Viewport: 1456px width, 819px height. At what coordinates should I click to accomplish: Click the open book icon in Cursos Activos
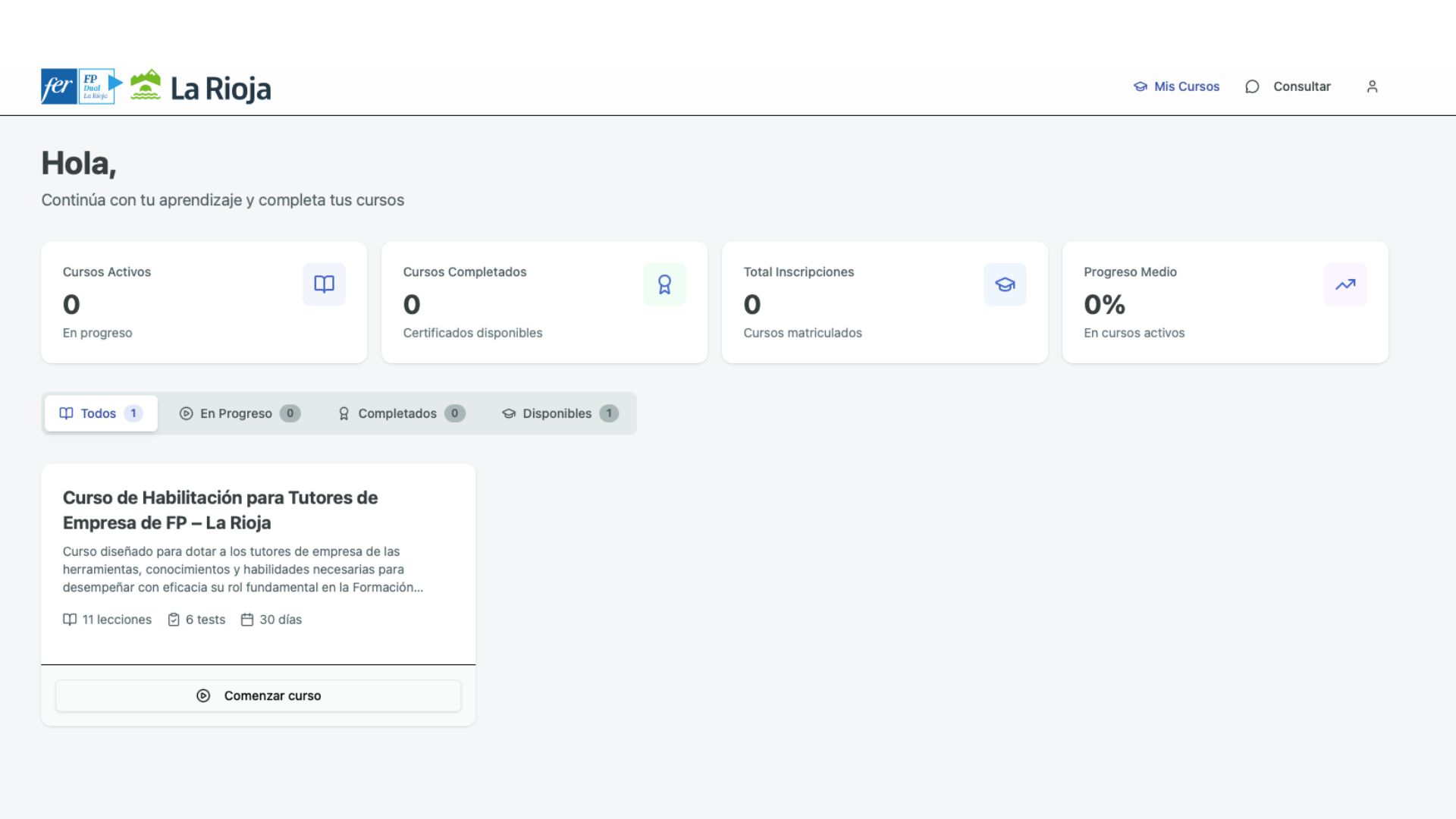point(324,284)
